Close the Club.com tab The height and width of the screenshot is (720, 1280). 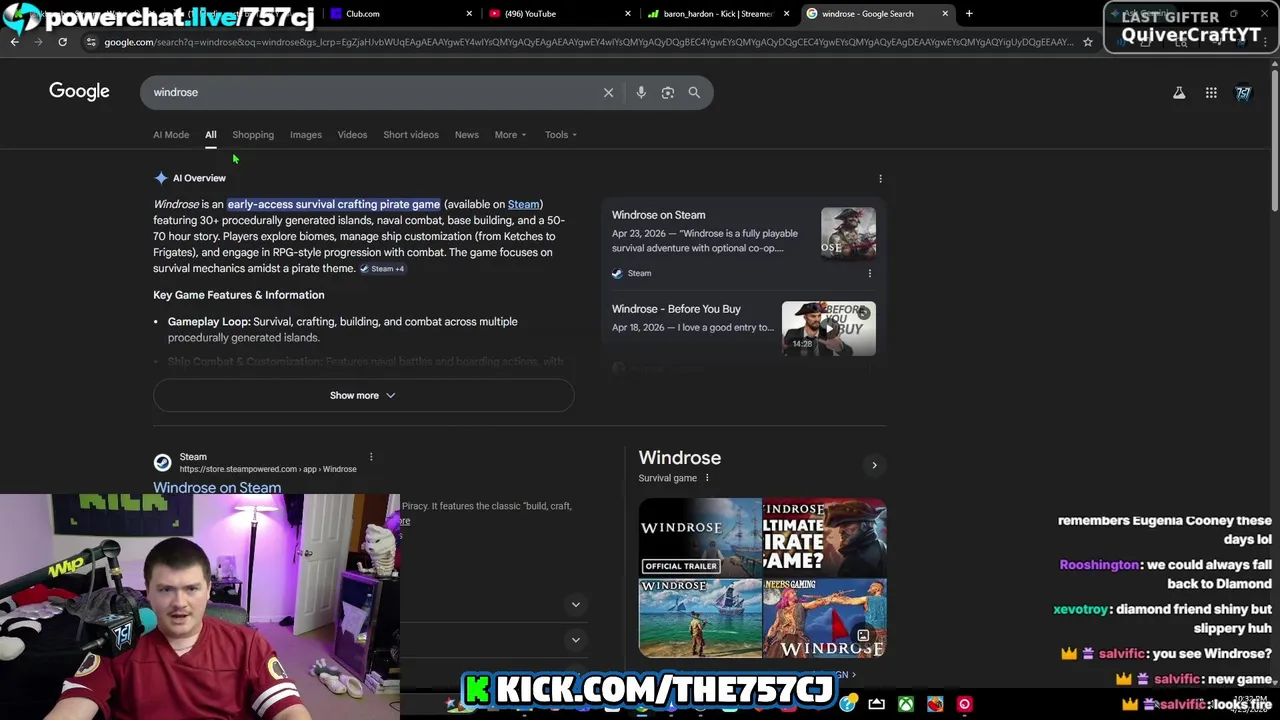(470, 14)
